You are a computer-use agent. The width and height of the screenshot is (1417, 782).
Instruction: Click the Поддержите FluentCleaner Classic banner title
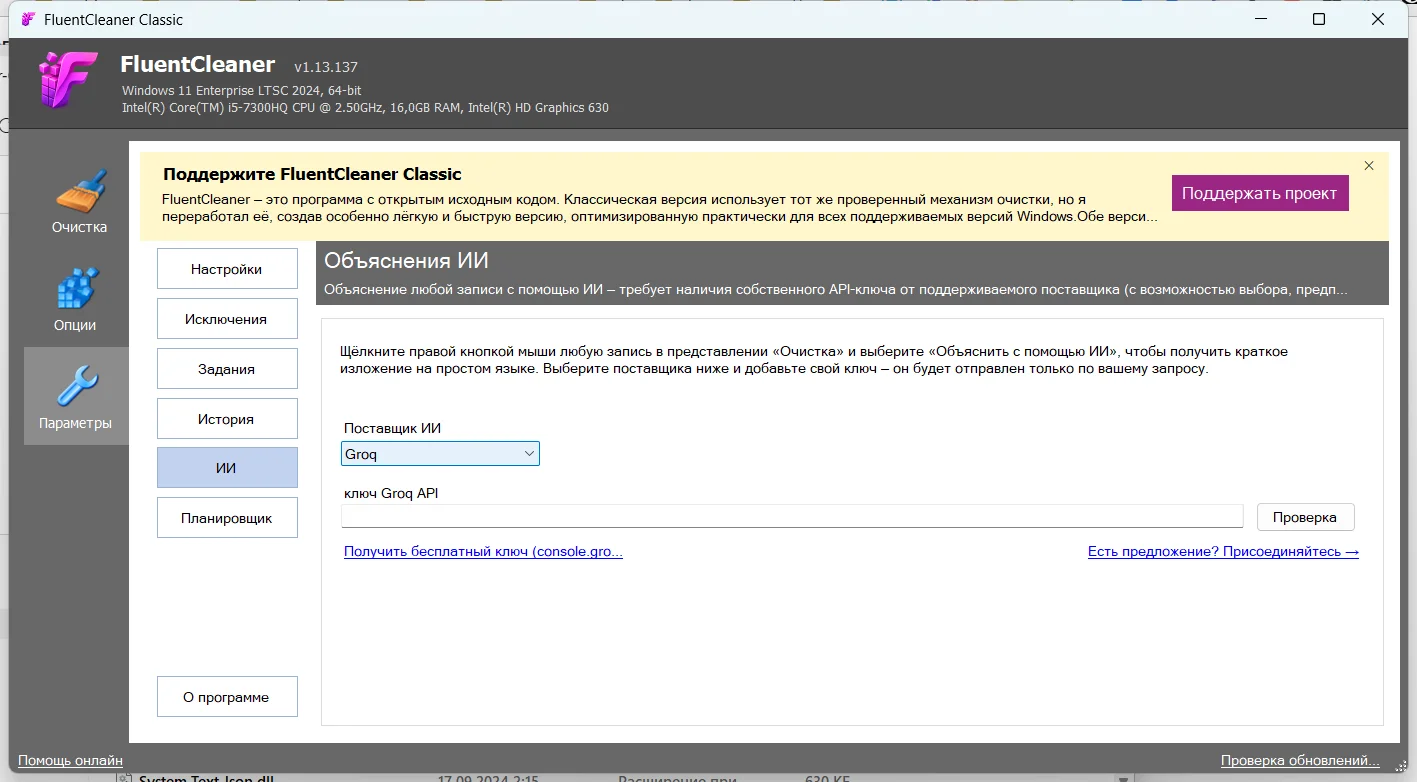pyautogui.click(x=312, y=174)
